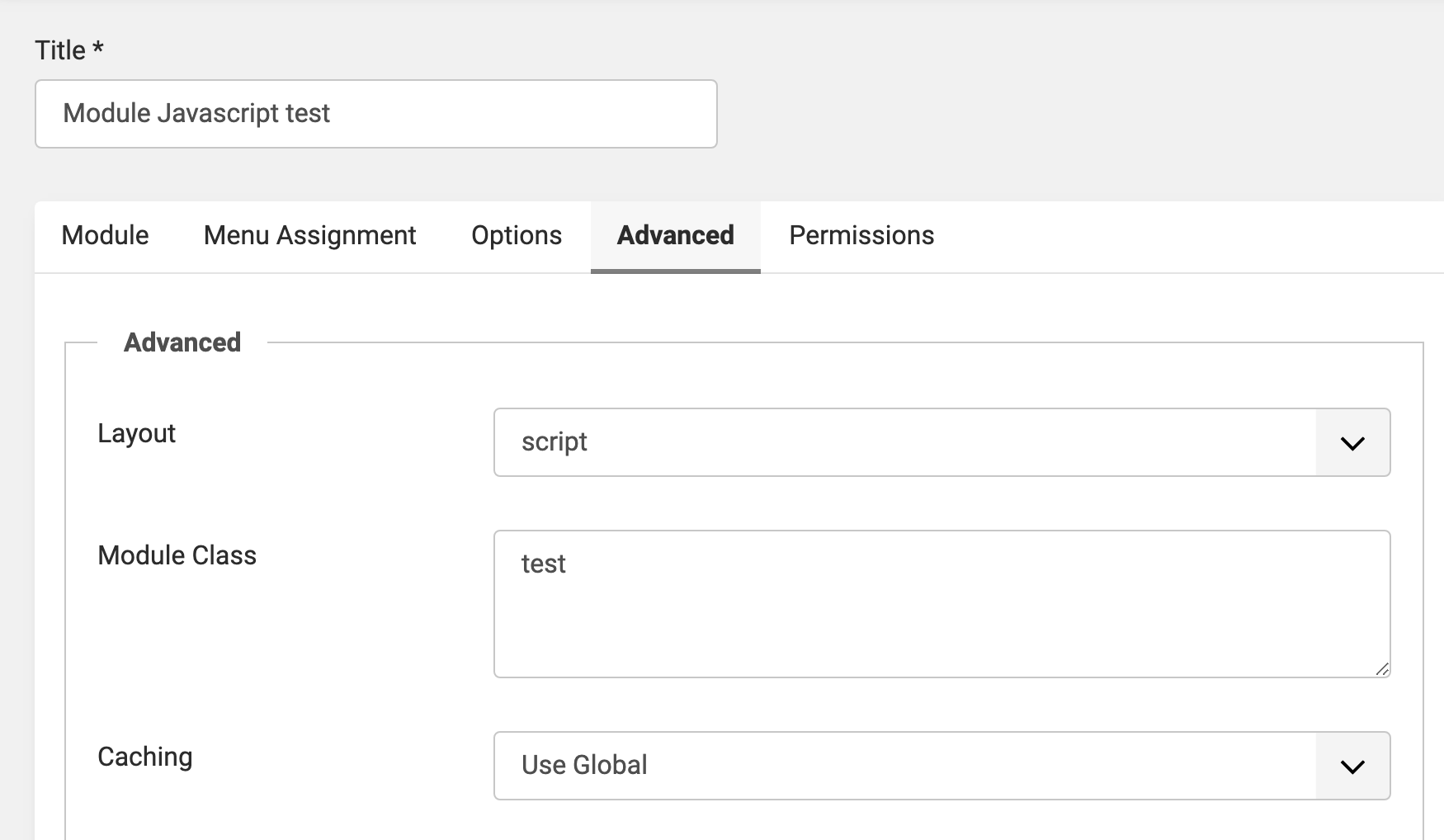Focus the Module Class text area
This screenshot has height=840, width=1444.
pos(942,604)
